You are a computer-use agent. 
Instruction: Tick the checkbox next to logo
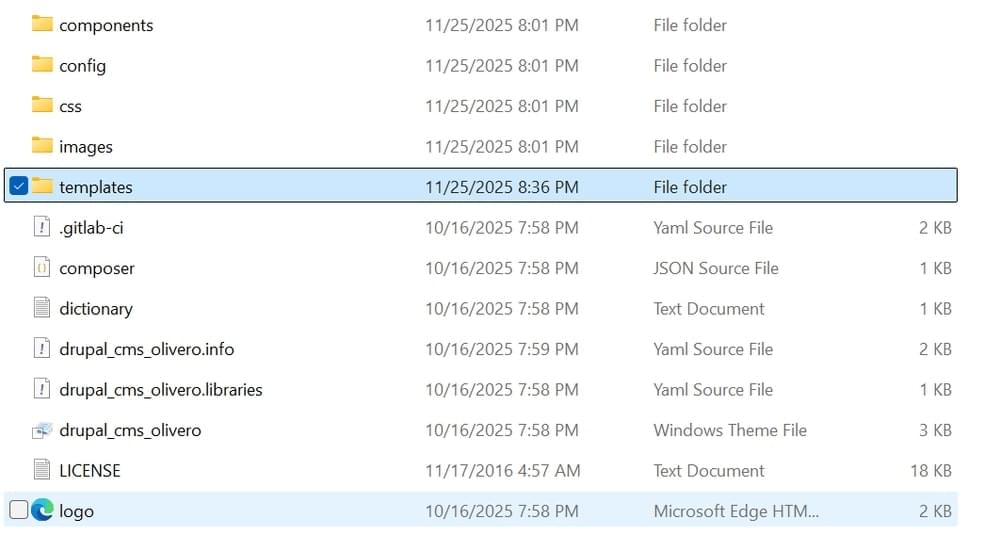[x=18, y=510]
